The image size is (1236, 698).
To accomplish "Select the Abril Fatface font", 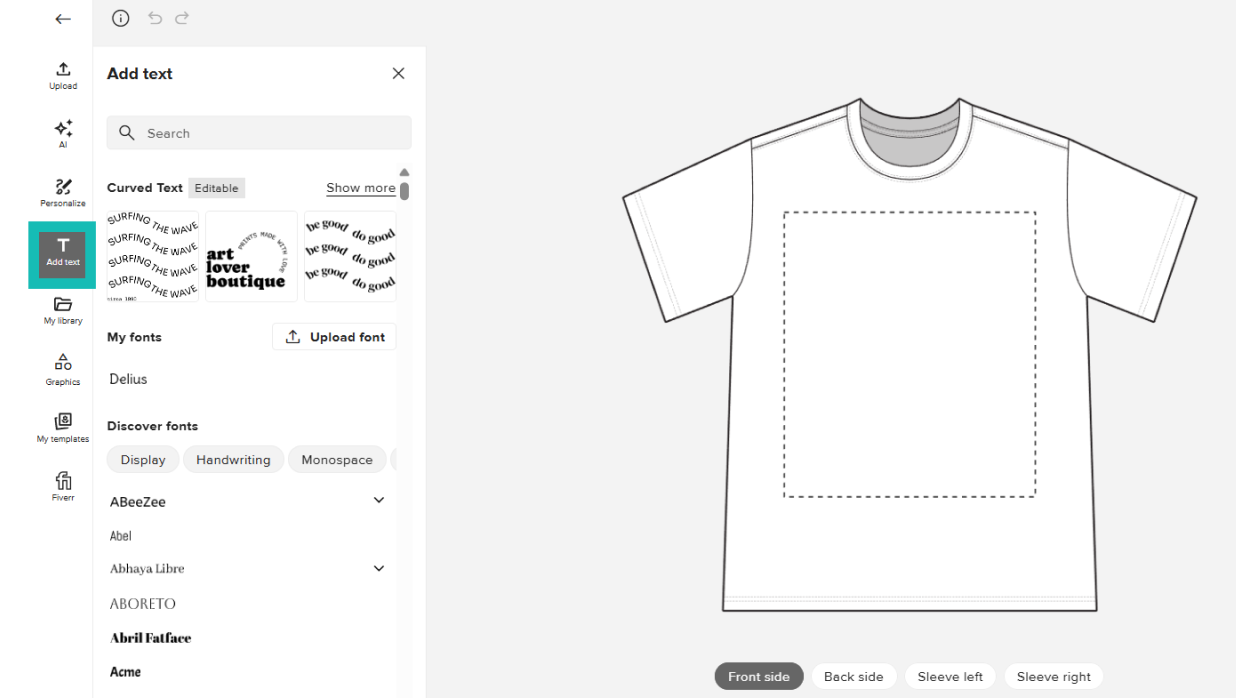I will [x=150, y=638].
